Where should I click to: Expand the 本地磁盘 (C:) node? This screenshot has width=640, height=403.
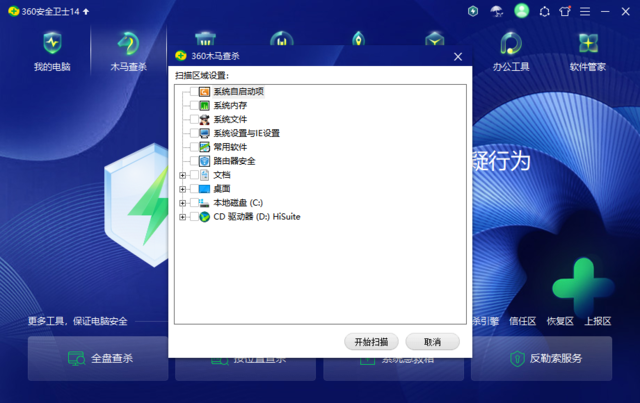click(182, 203)
